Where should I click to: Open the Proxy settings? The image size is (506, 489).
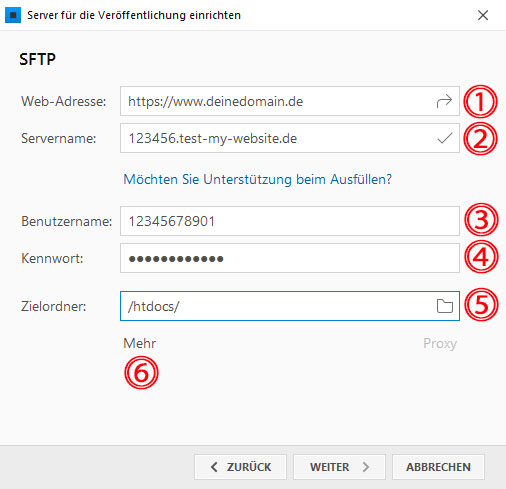pyautogui.click(x=440, y=344)
